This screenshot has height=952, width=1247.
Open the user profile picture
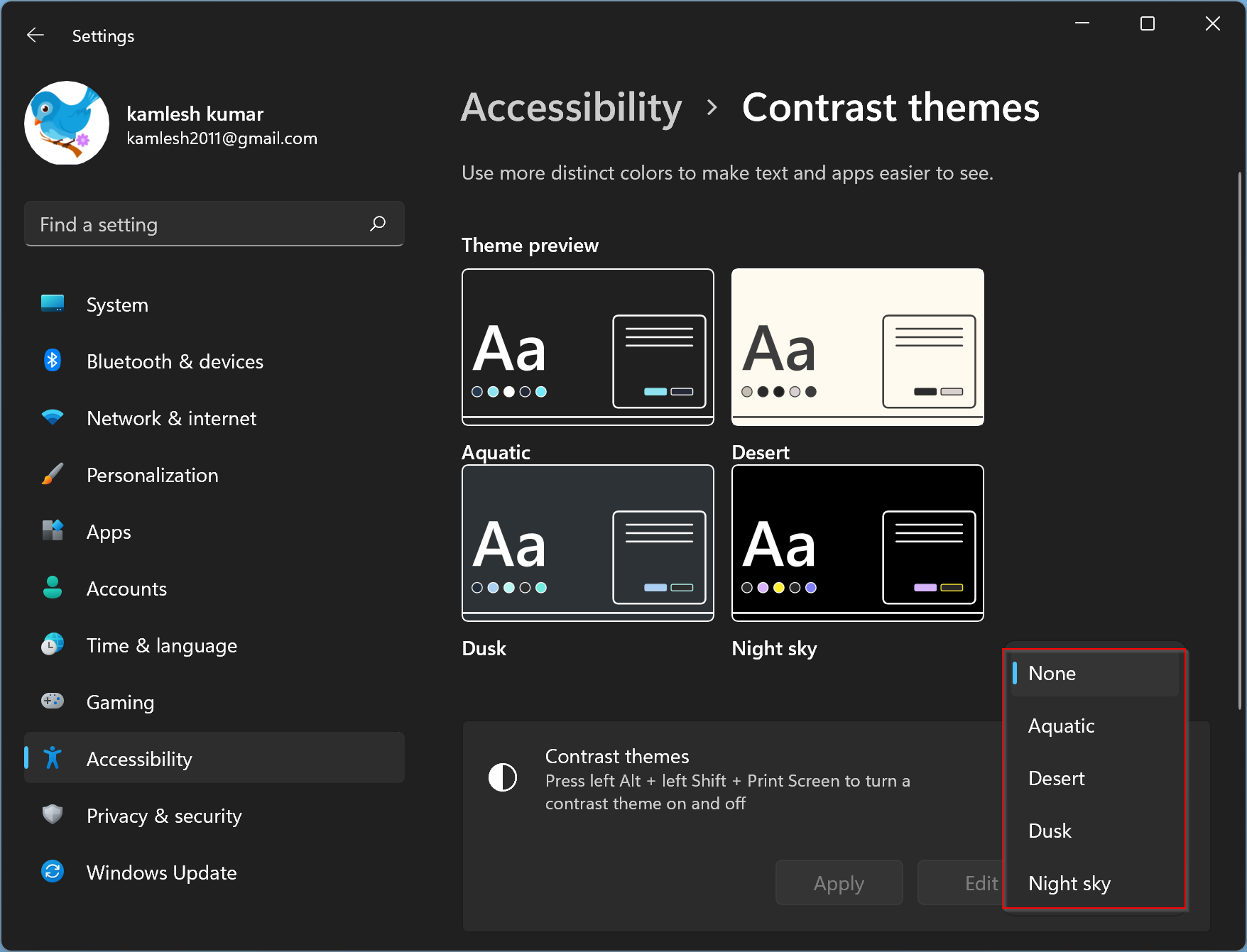click(67, 123)
